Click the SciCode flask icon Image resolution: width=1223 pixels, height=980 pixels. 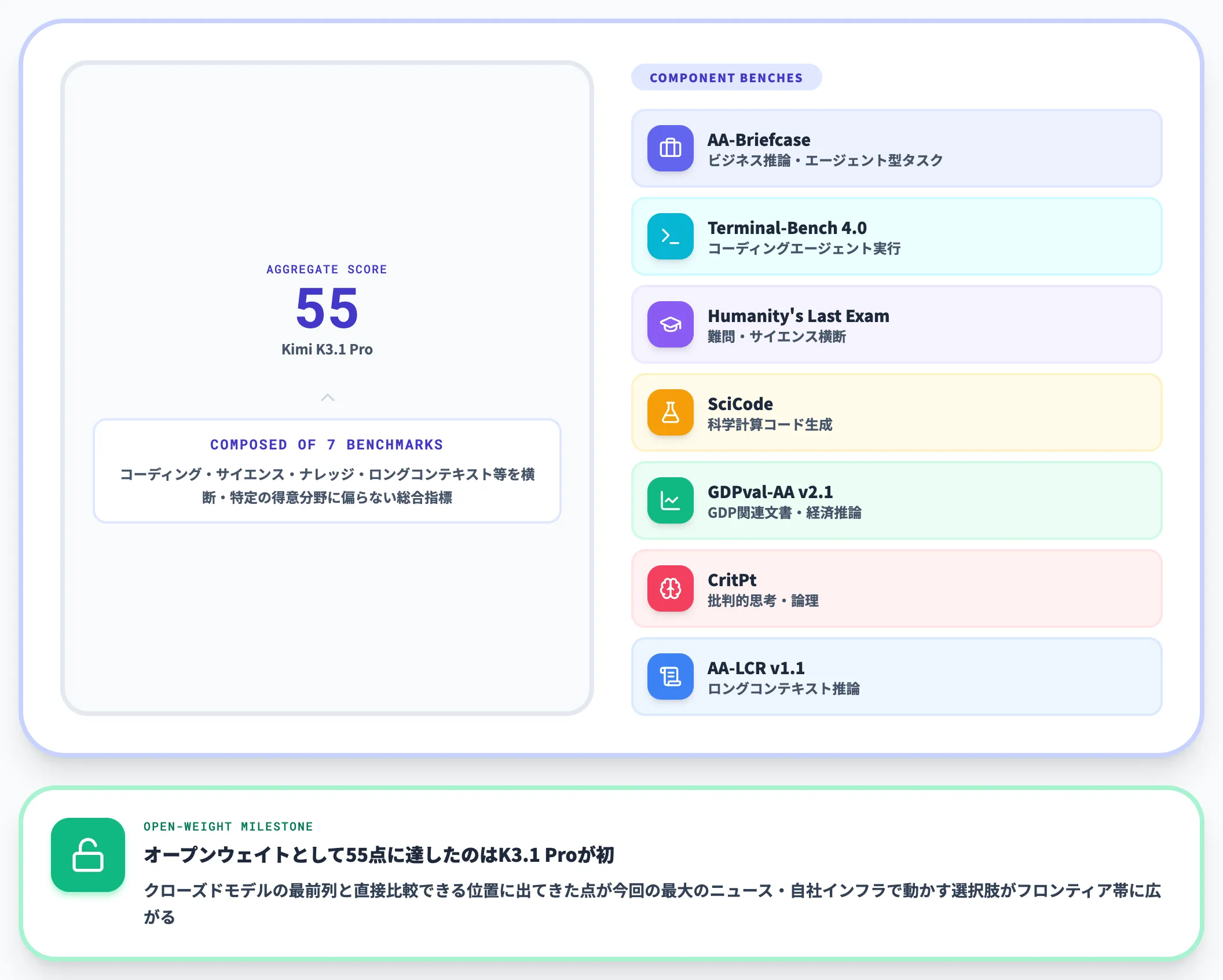670,412
